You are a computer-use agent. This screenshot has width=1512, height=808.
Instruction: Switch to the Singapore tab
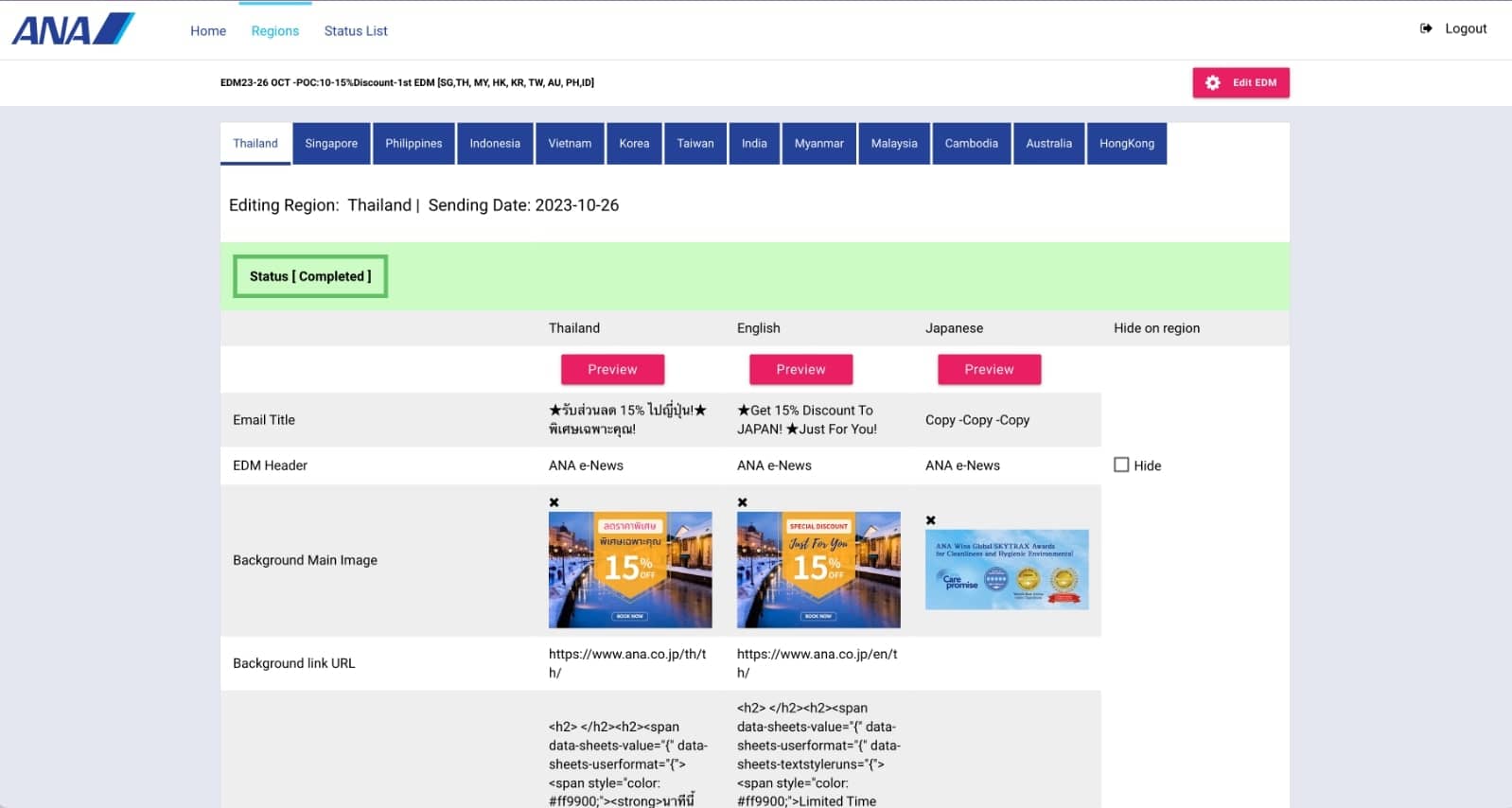[x=331, y=144]
